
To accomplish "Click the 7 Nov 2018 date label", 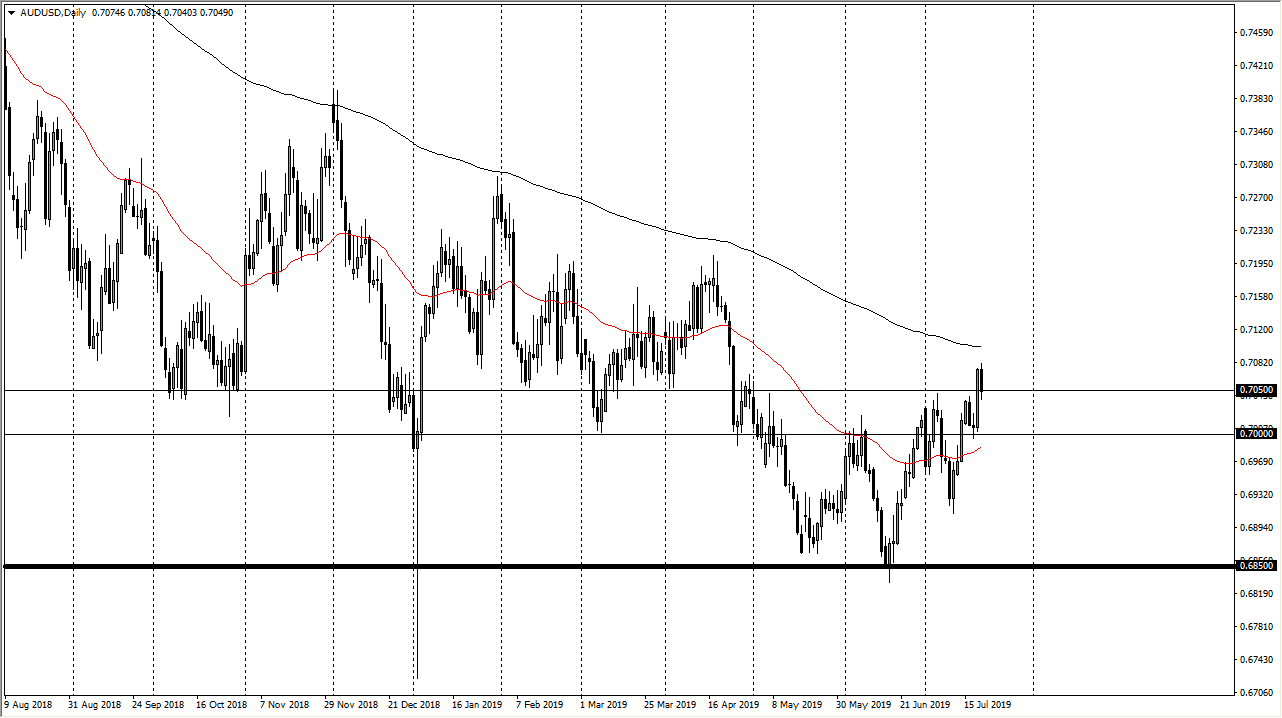I will 286,704.
